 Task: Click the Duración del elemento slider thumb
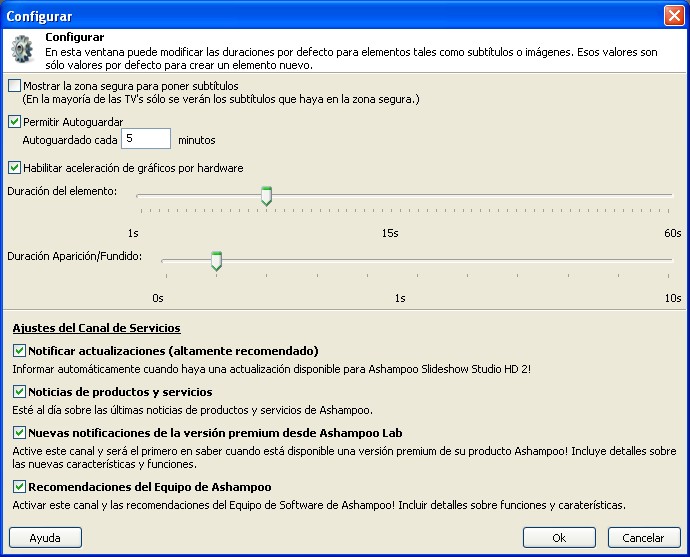pos(266,196)
